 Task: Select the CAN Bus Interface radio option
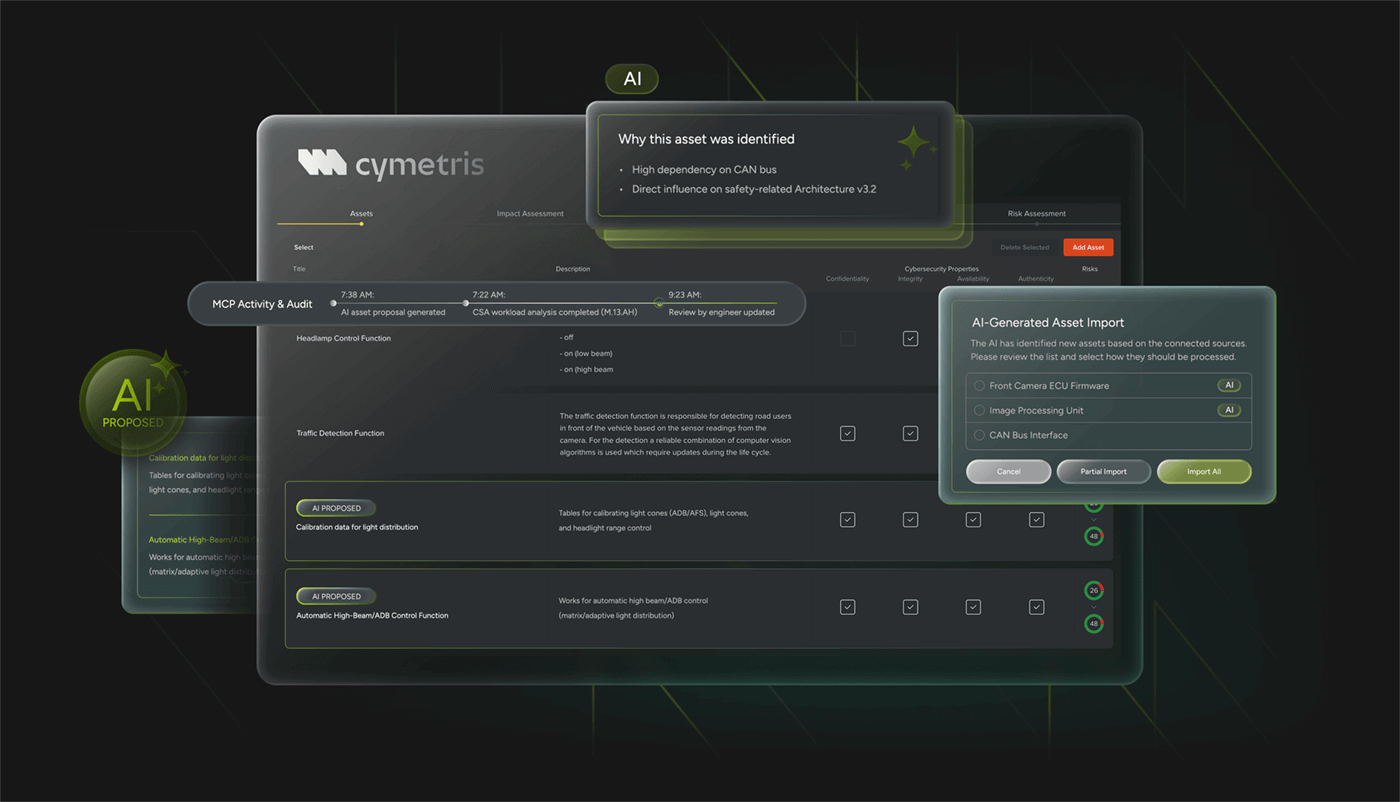point(979,435)
